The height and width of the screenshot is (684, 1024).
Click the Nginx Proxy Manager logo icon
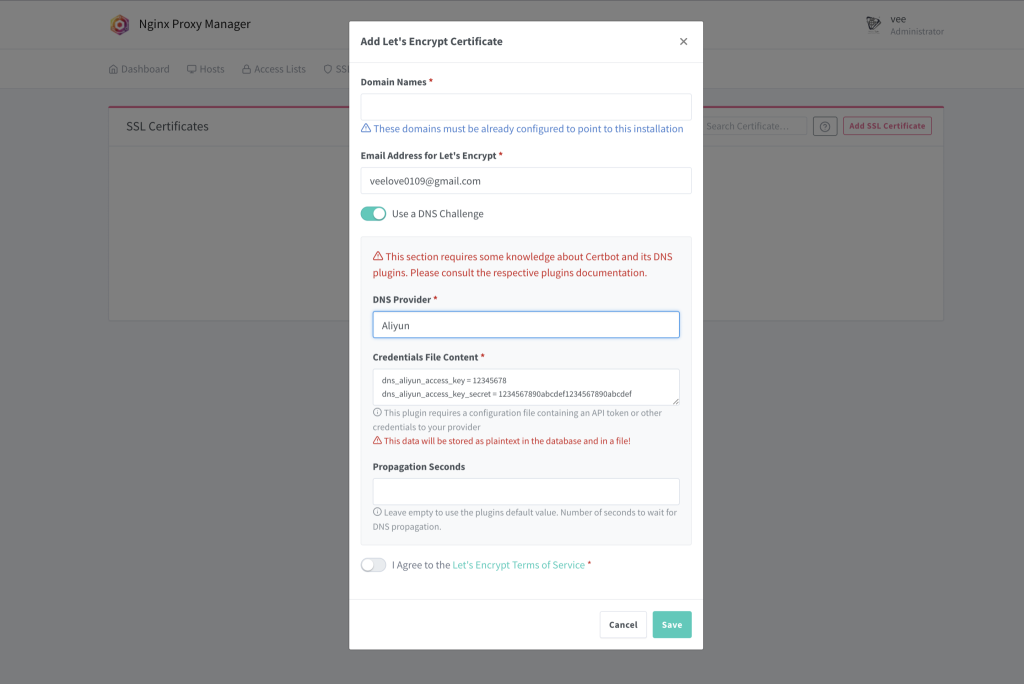click(120, 25)
